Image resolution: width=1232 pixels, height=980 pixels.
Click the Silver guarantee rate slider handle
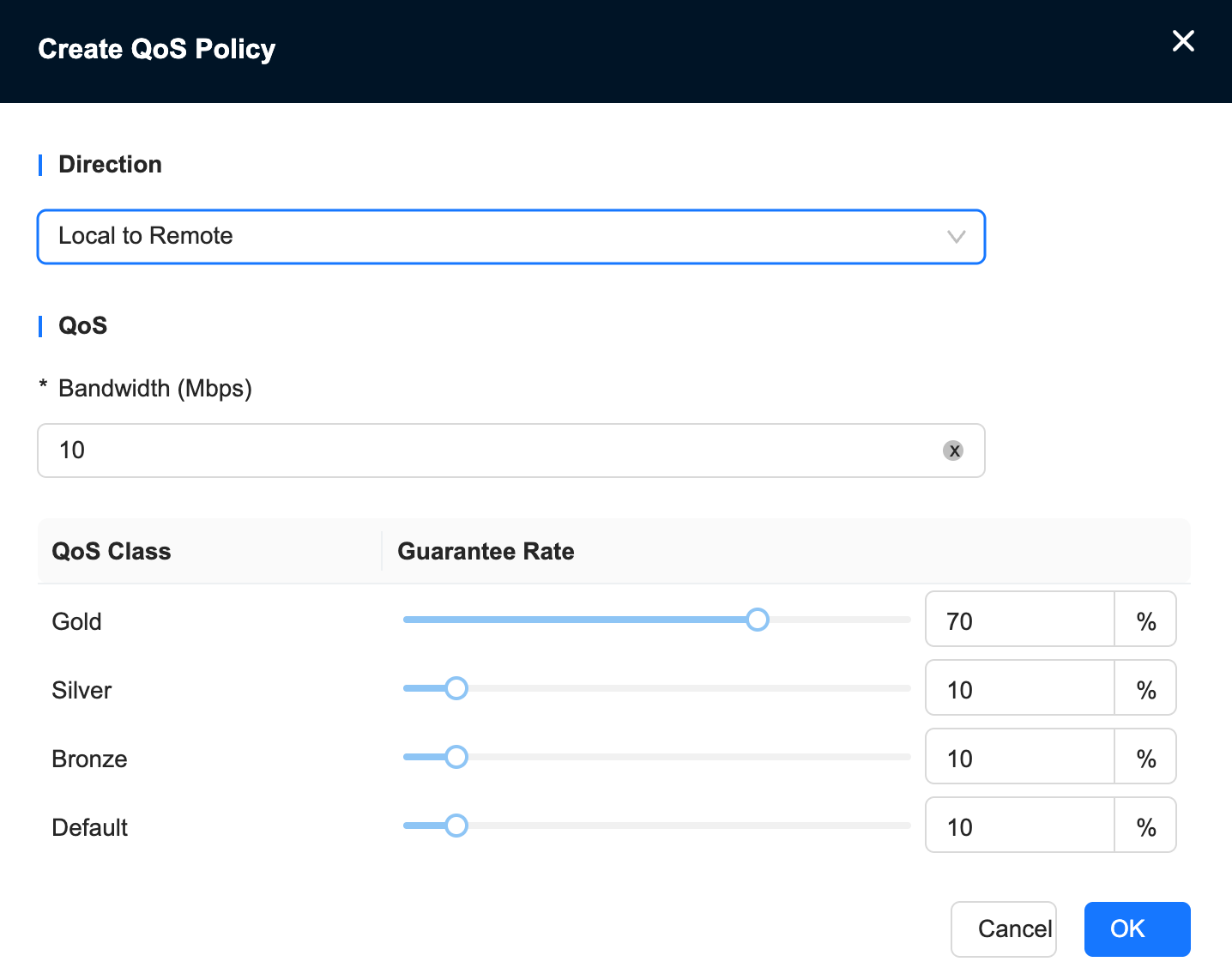pos(456,688)
